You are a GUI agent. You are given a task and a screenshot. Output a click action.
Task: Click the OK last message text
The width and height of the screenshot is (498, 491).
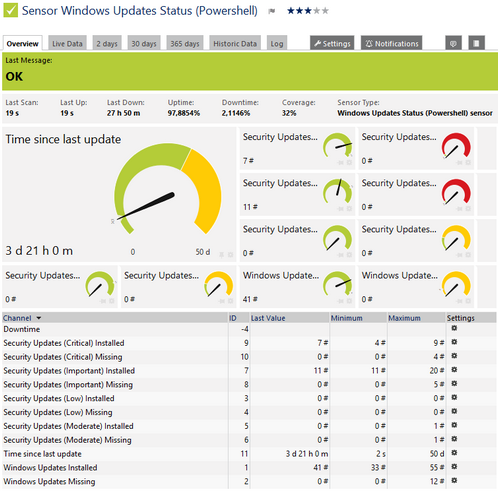[14, 77]
